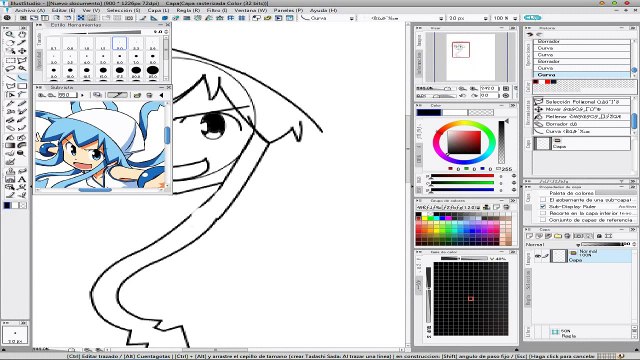Open the Normal blend mode dropdown
This screenshot has width=640, height=360.
tap(578, 244)
